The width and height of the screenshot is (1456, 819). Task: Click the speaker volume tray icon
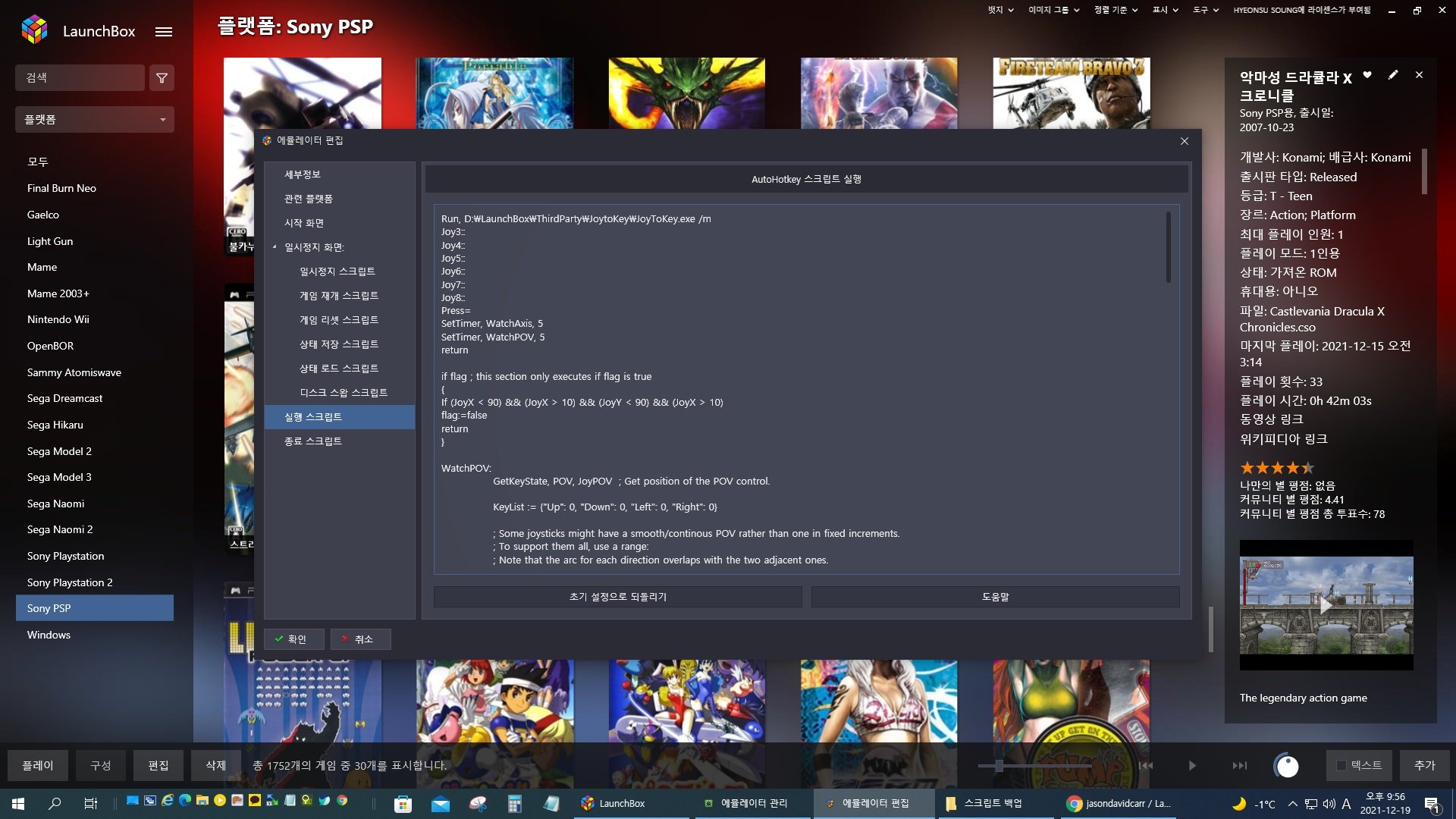point(1329,804)
